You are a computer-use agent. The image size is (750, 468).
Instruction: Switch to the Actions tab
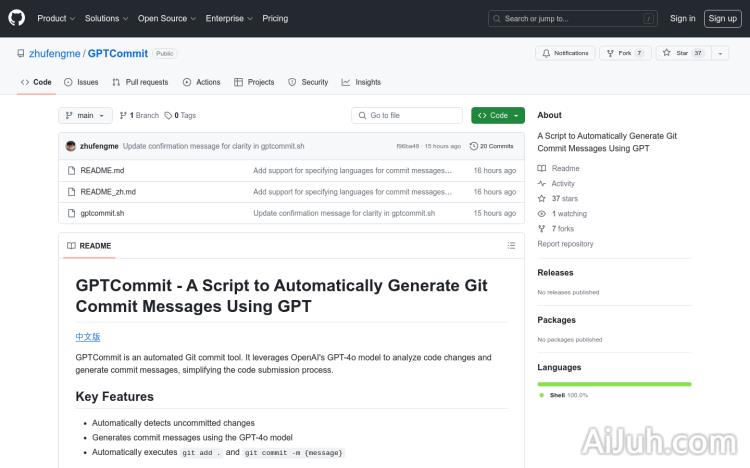point(201,82)
